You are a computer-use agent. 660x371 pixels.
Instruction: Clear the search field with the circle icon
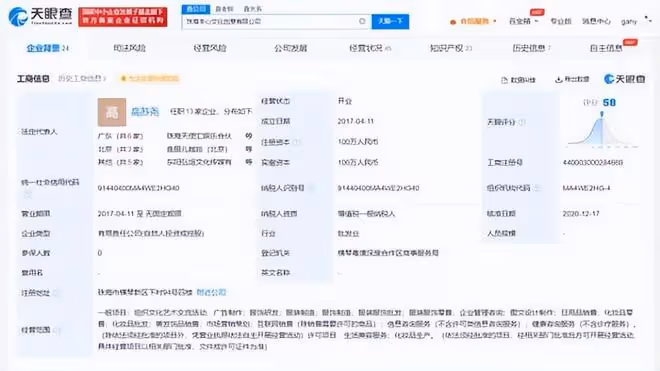(x=362, y=21)
